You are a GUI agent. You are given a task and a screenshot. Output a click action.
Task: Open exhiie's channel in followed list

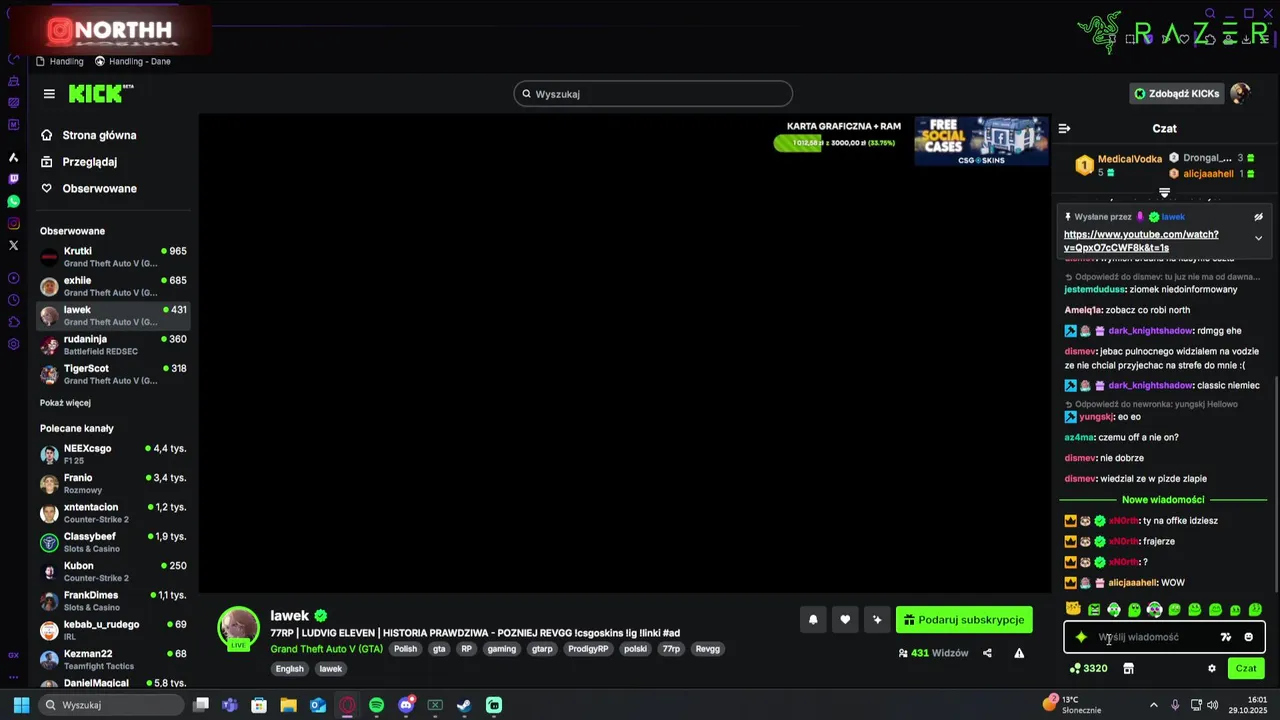click(x=114, y=286)
